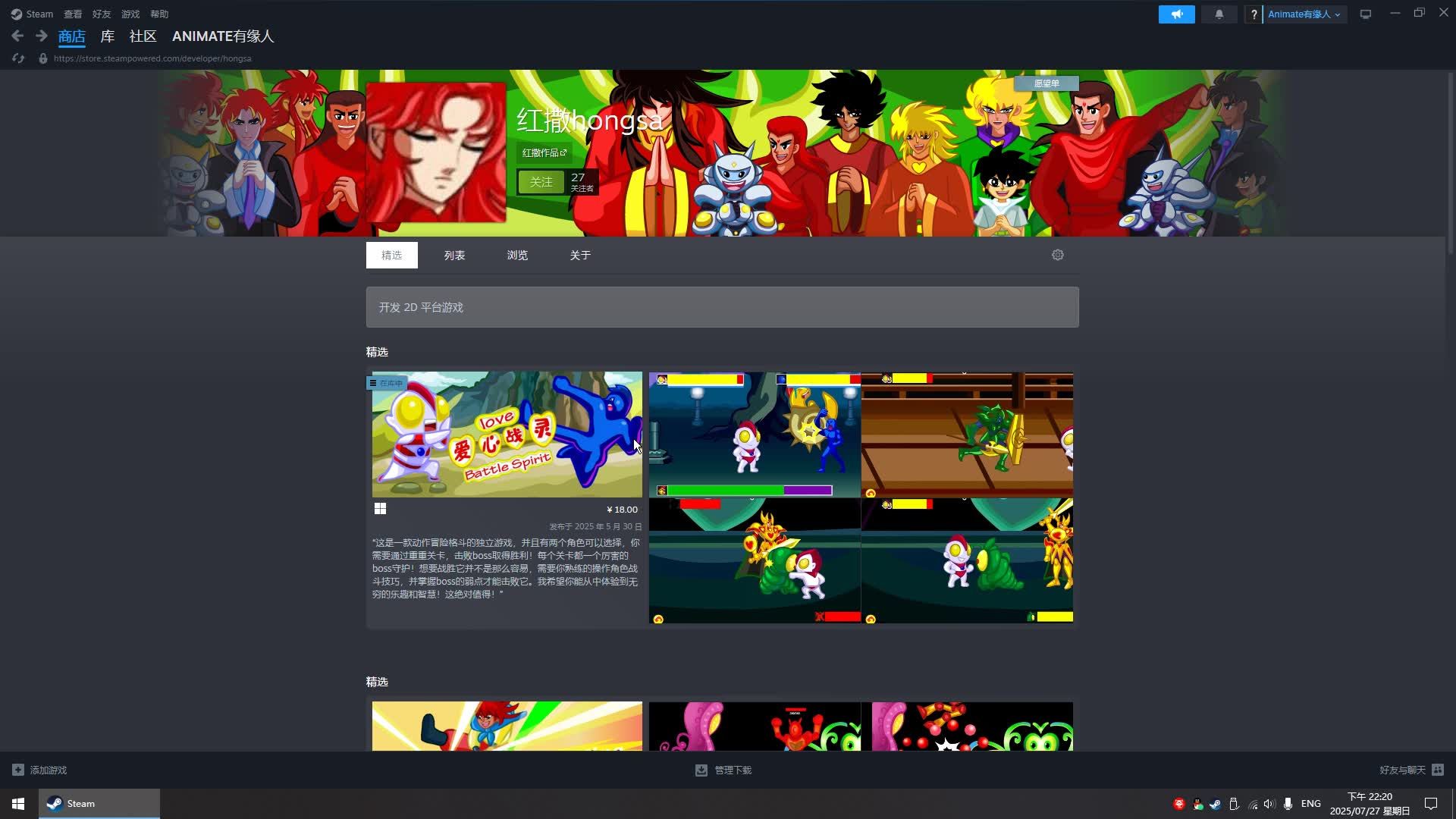Click the Steam tray icon
This screenshot has width=1456, height=819.
tap(1216, 804)
